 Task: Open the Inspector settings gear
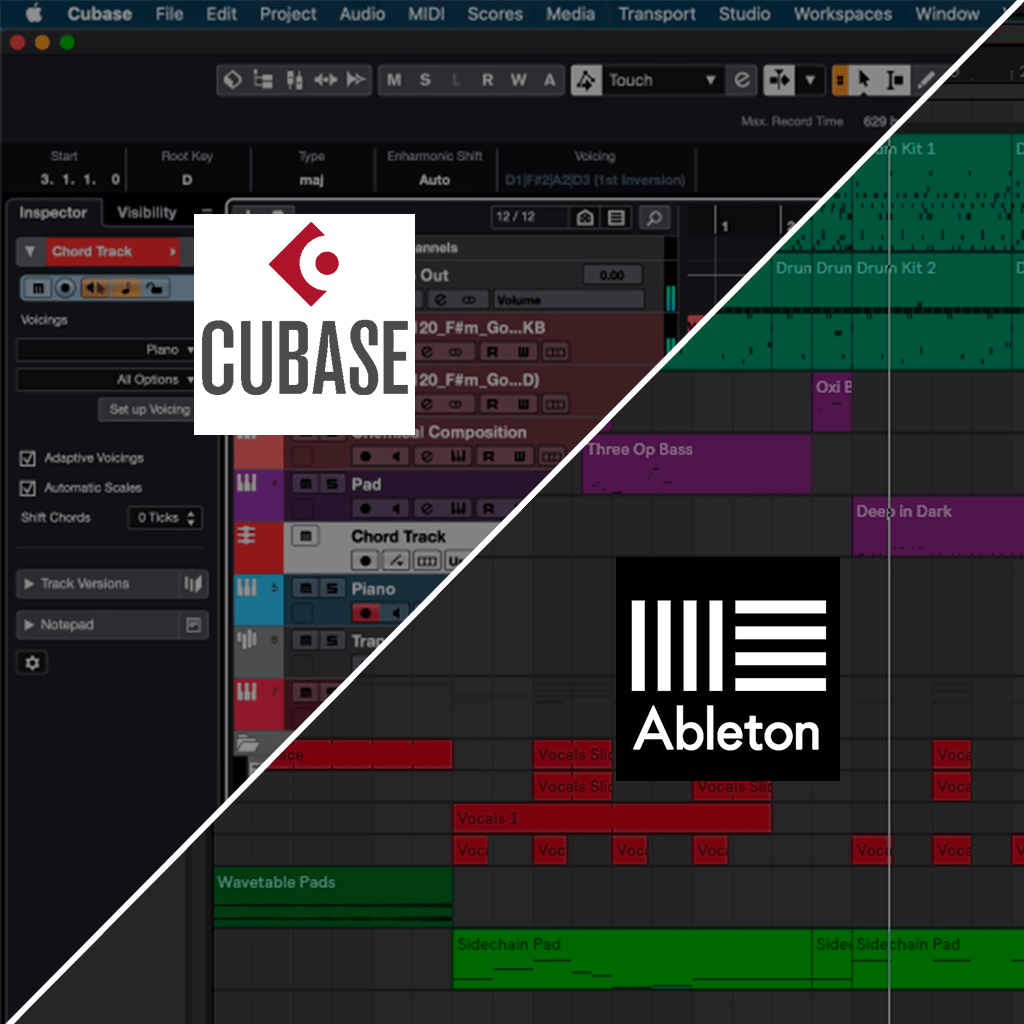pyautogui.click(x=32, y=663)
